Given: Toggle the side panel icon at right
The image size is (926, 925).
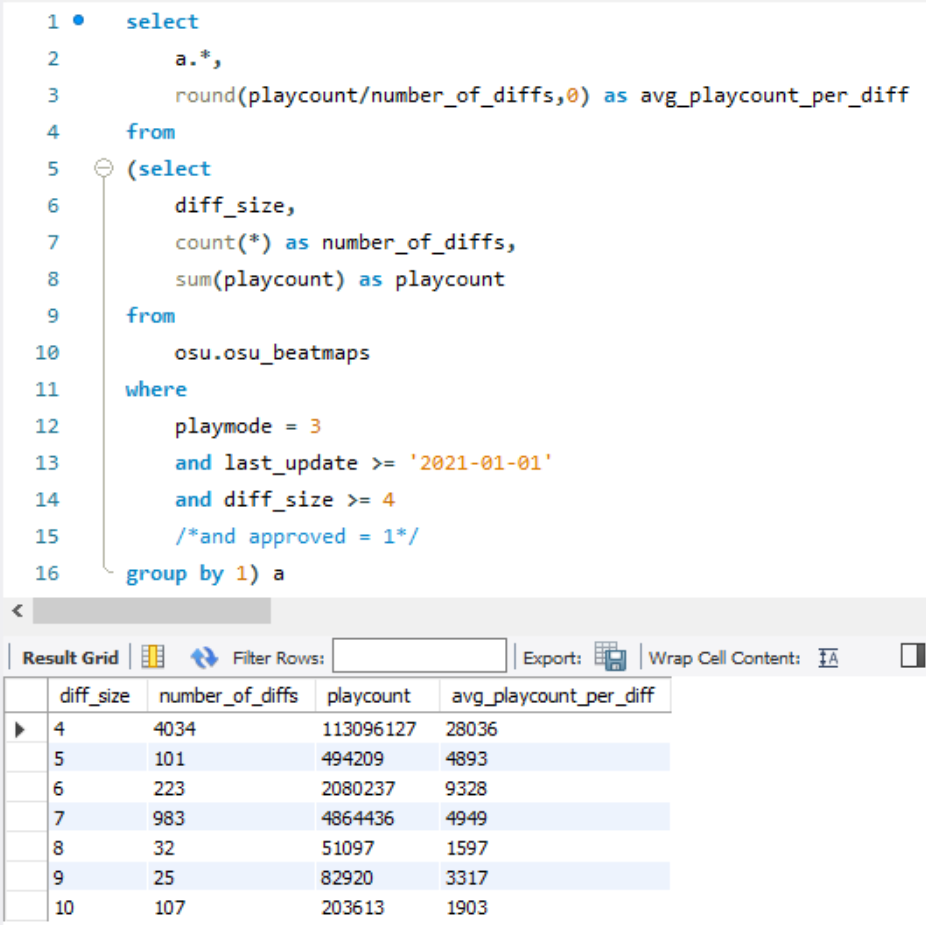Looking at the screenshot, I should pyautogui.click(x=912, y=656).
